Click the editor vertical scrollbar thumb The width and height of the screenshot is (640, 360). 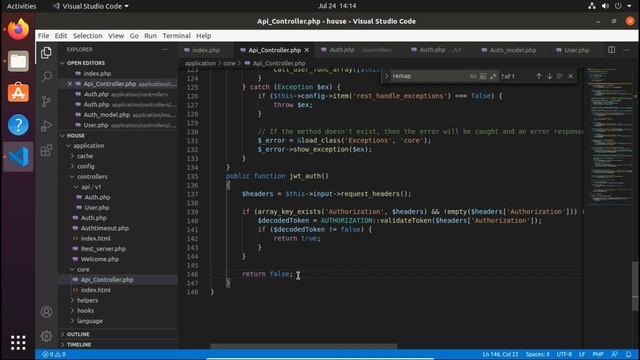tap(635, 286)
